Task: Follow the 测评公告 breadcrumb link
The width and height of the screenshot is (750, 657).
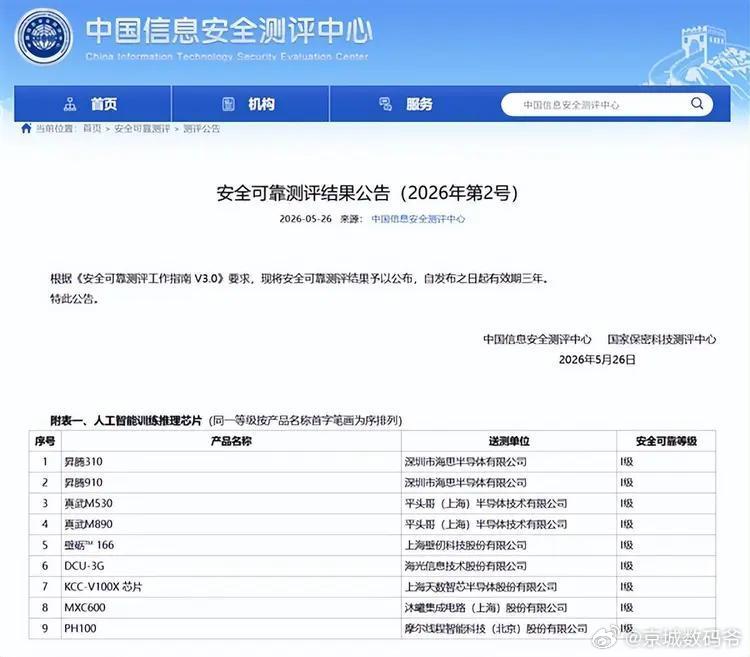Action: pyautogui.click(x=201, y=129)
